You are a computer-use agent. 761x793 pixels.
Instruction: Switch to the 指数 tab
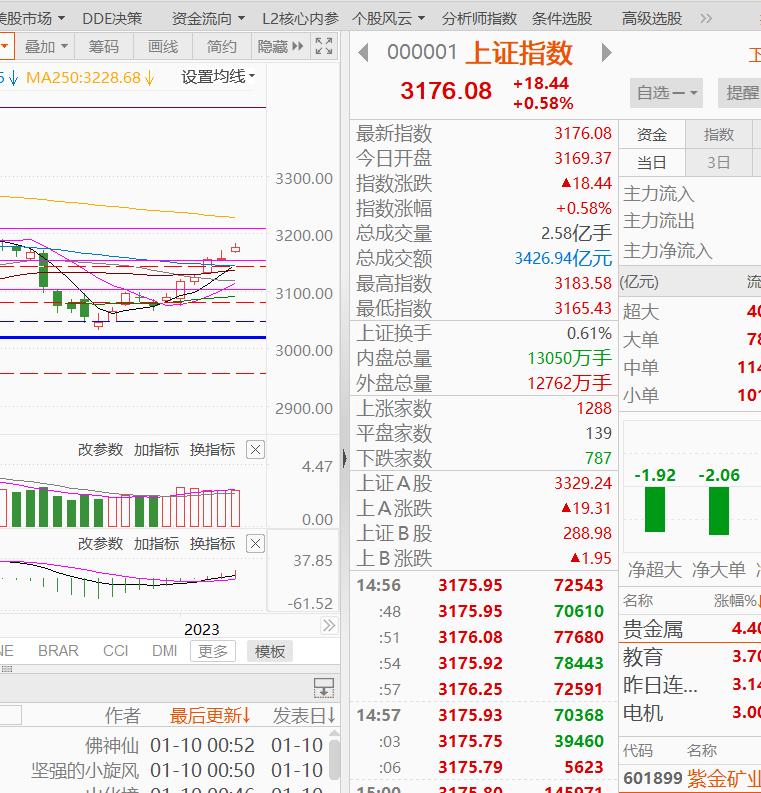pos(719,135)
